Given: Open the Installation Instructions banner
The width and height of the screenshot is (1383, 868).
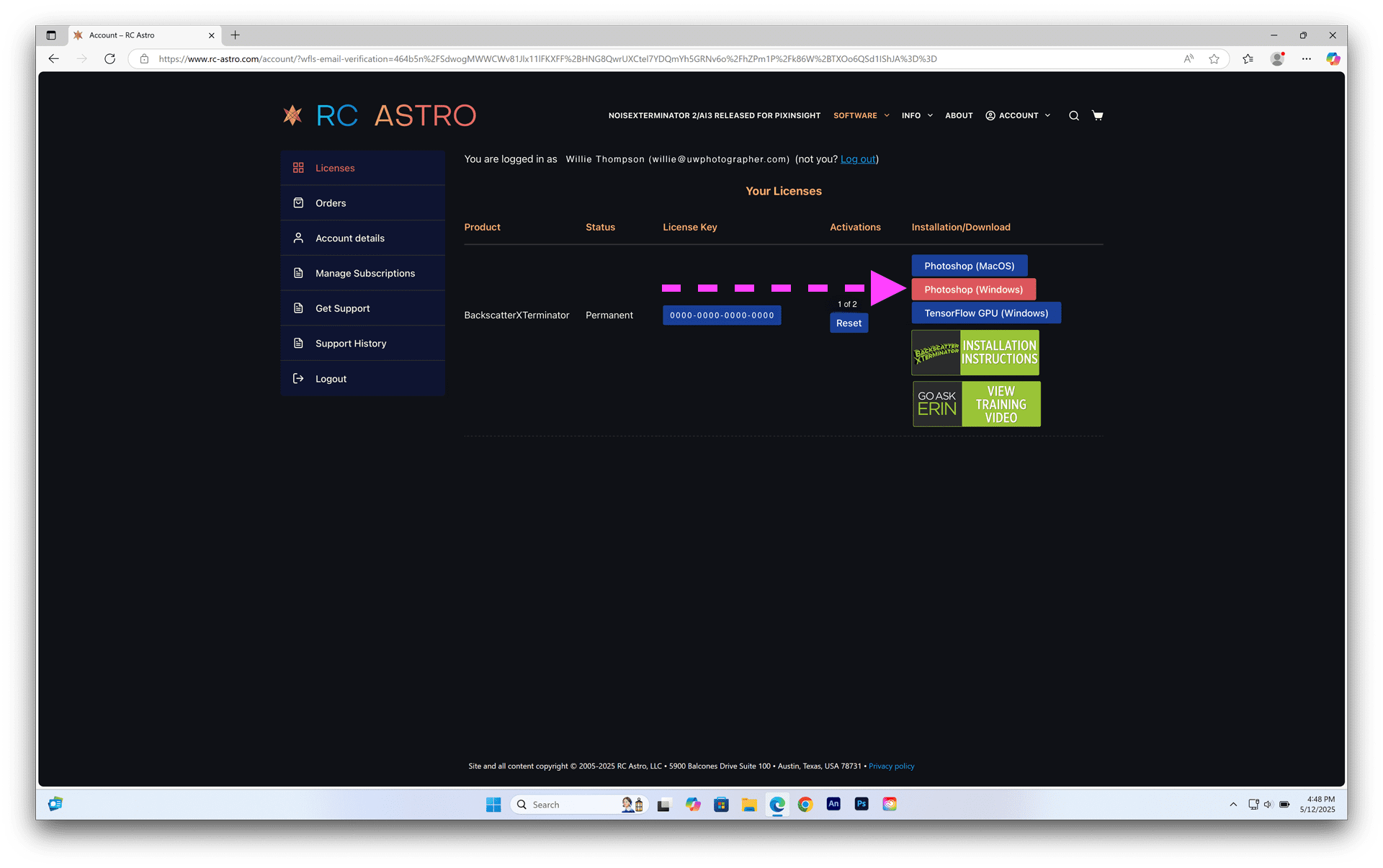Looking at the screenshot, I should (x=975, y=353).
